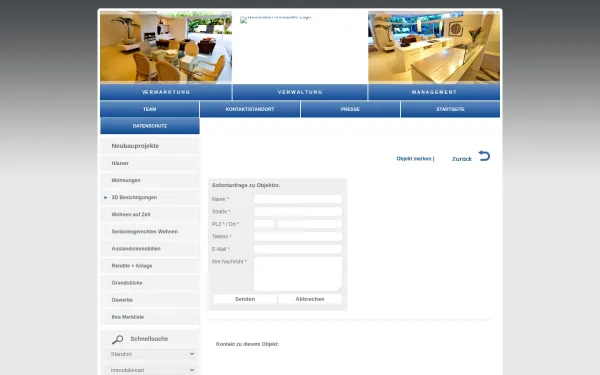Click Objekt merken link
Screen dimensions: 600x375
pos(414,158)
